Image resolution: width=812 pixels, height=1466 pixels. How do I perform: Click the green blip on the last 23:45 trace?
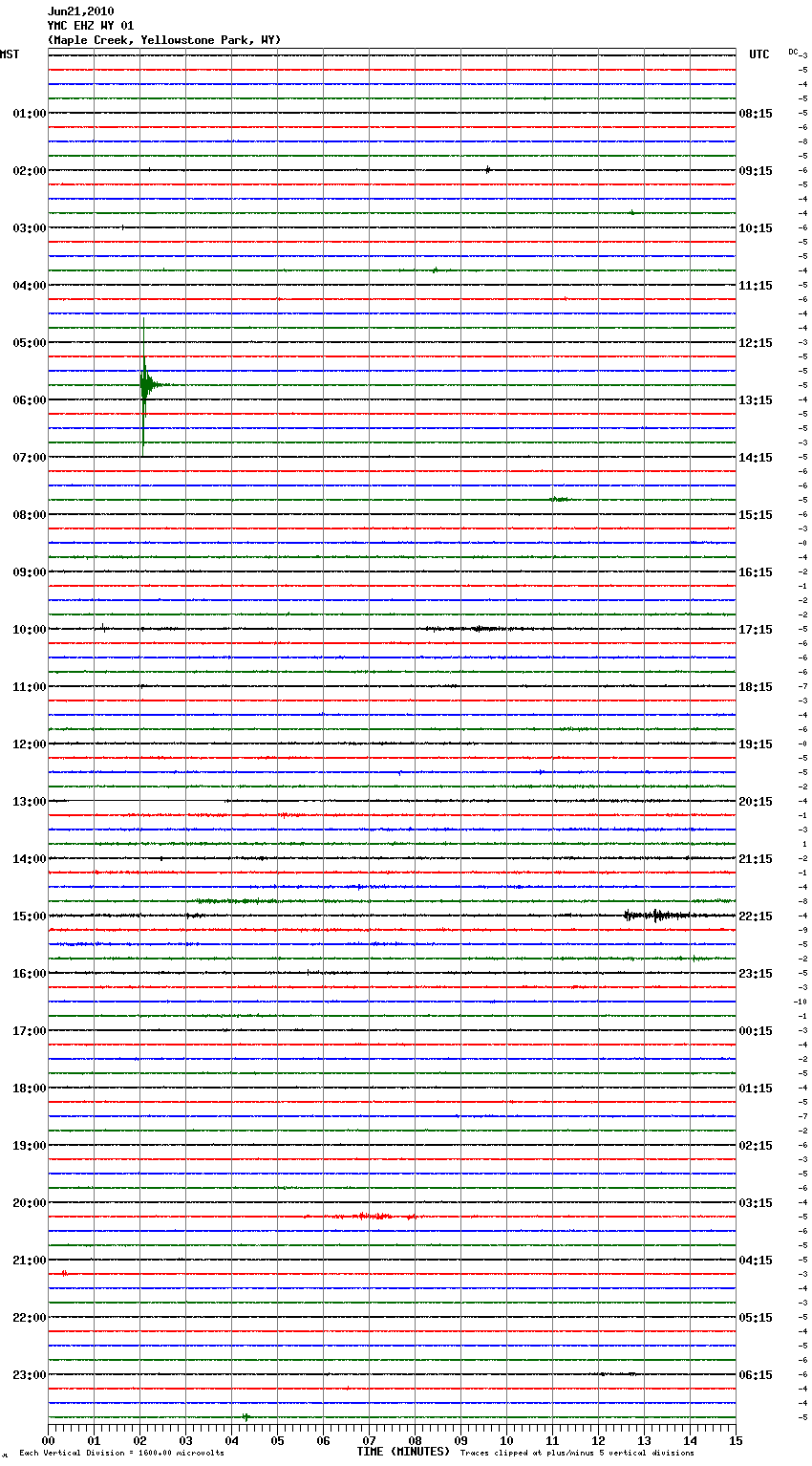(x=246, y=1417)
